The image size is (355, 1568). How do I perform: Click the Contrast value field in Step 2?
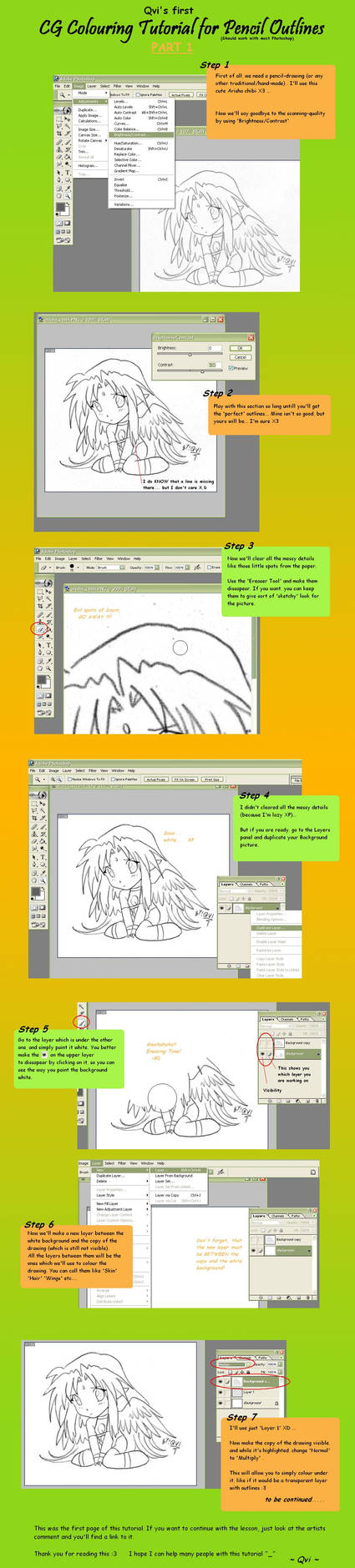(x=215, y=365)
